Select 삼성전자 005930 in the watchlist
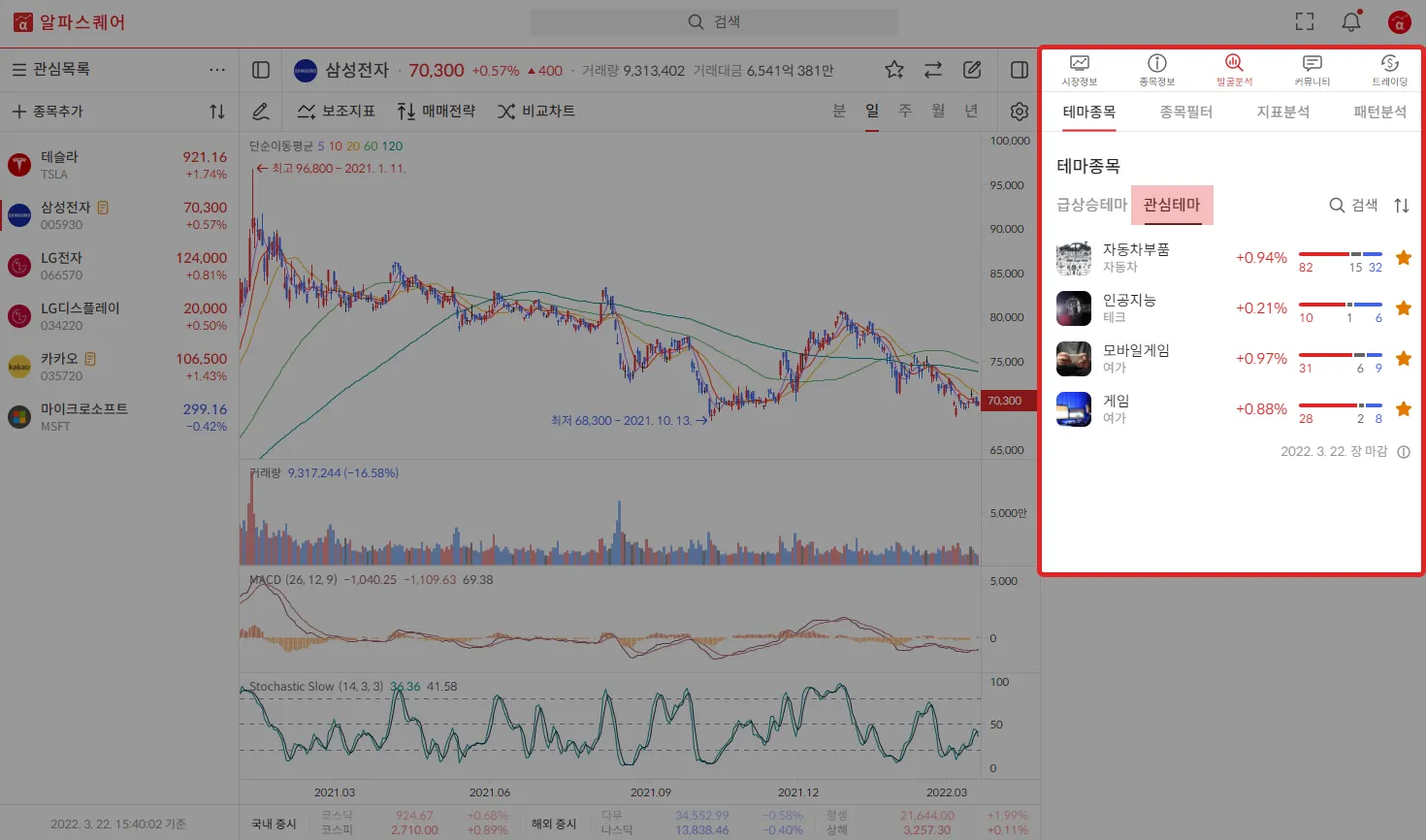Screen dimensions: 1426x840 pos(119,215)
